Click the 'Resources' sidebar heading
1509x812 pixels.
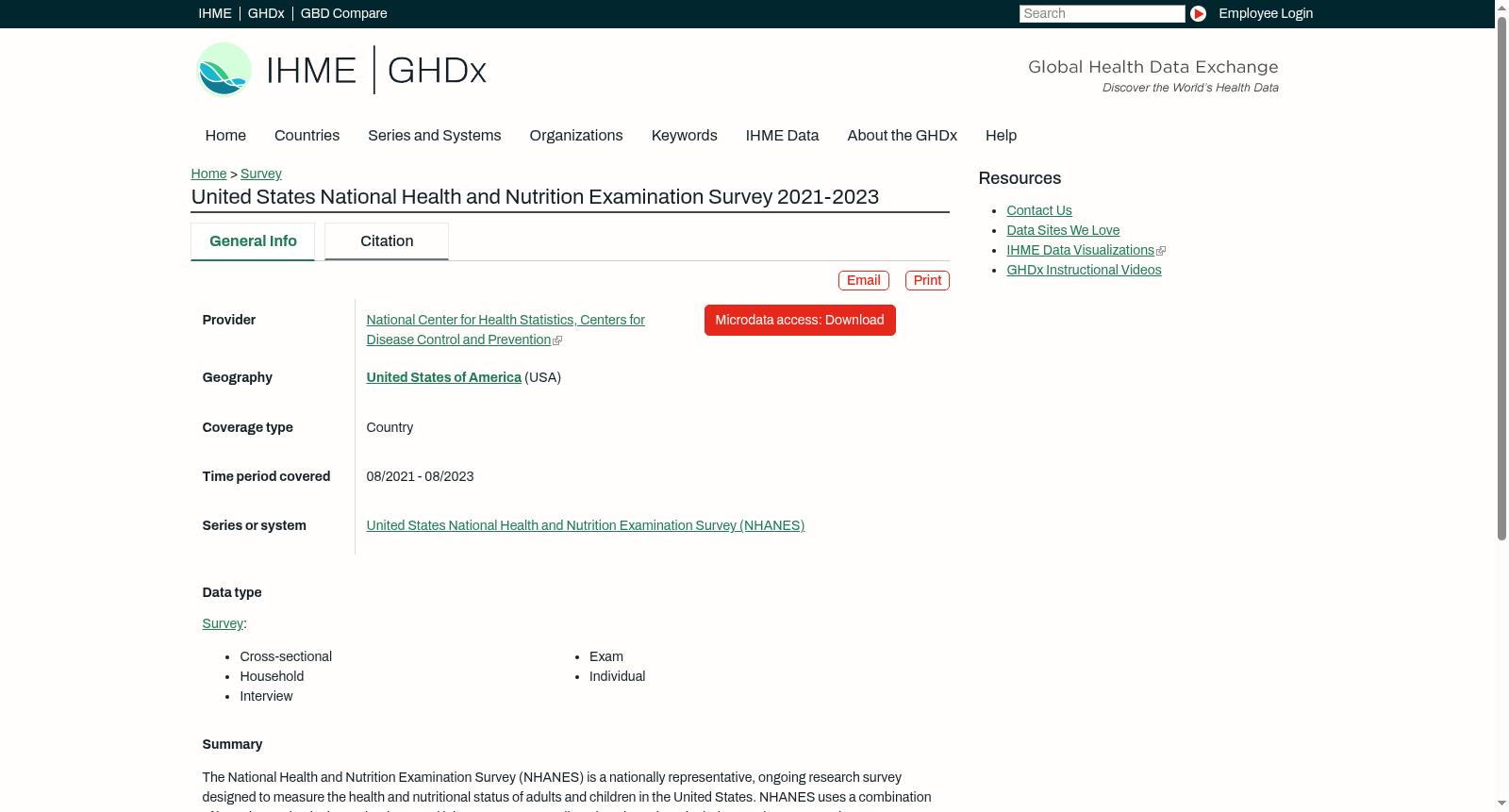(x=1020, y=178)
